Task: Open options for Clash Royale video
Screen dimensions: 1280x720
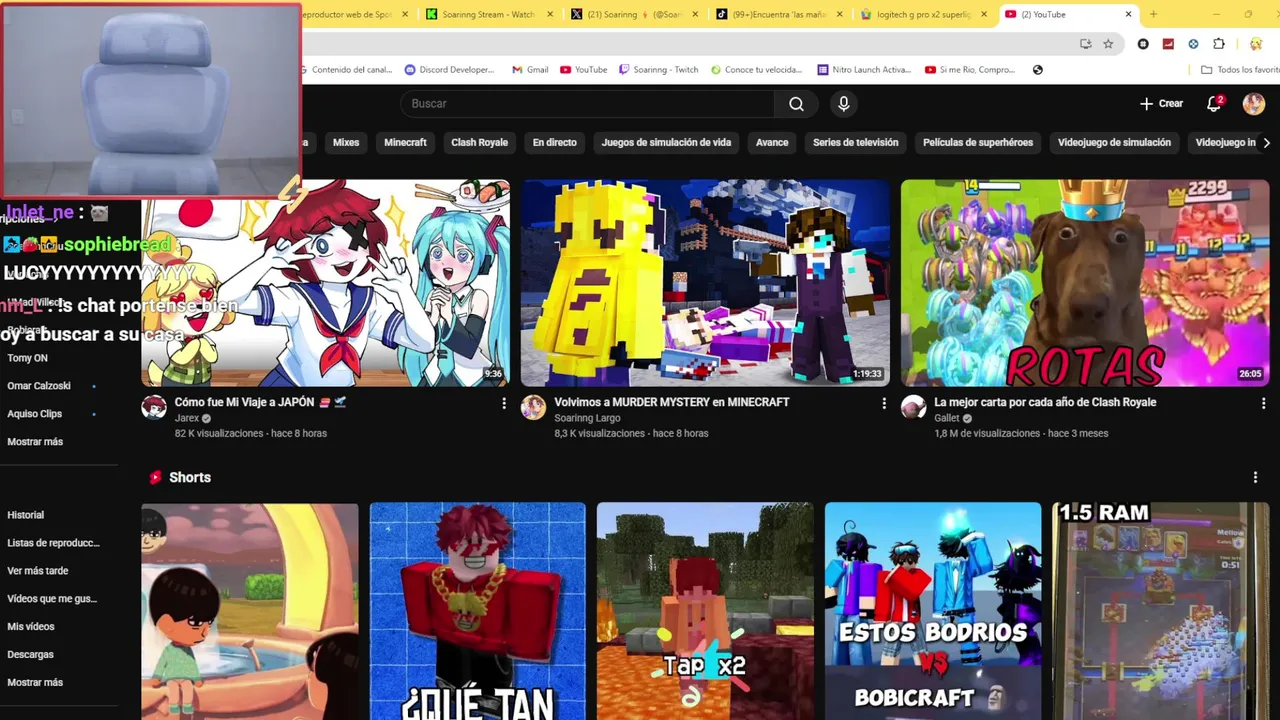Action: click(1263, 403)
